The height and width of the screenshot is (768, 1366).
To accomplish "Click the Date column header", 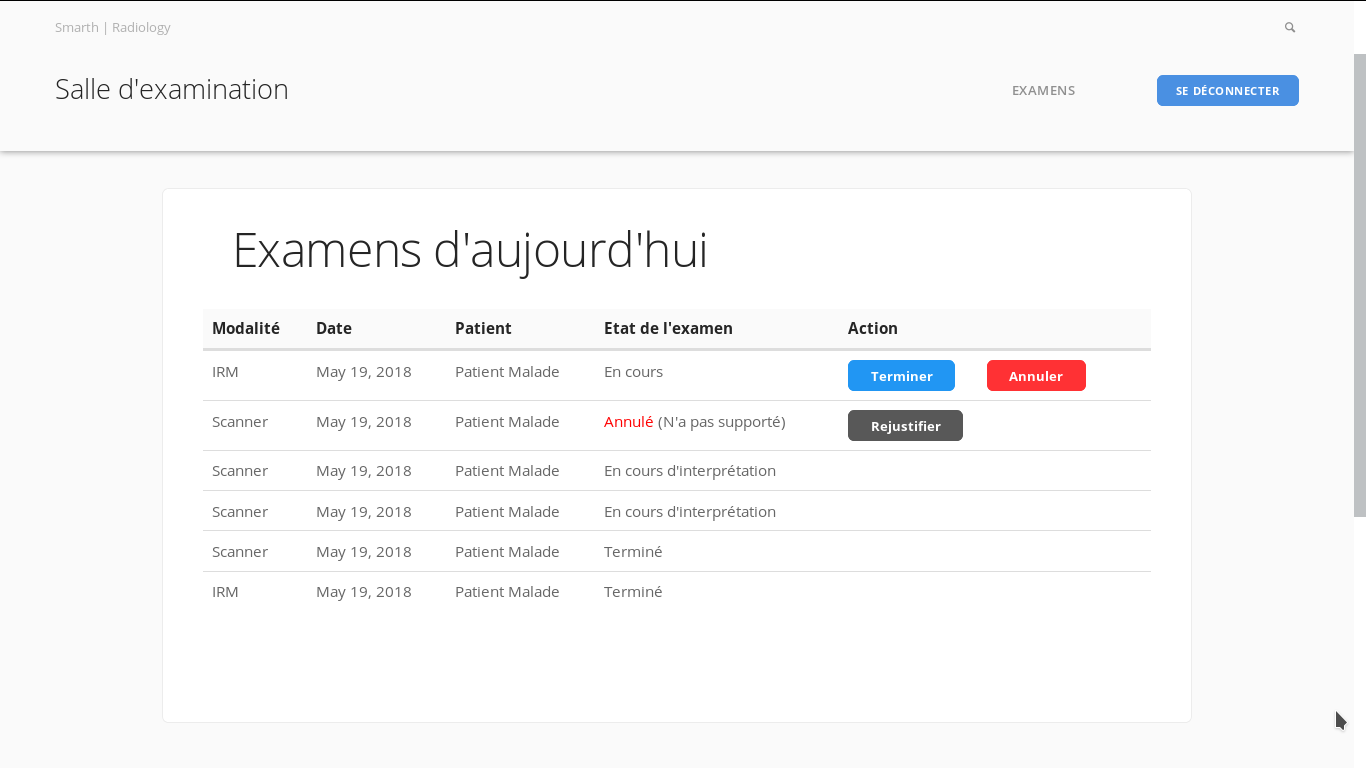I will (334, 328).
